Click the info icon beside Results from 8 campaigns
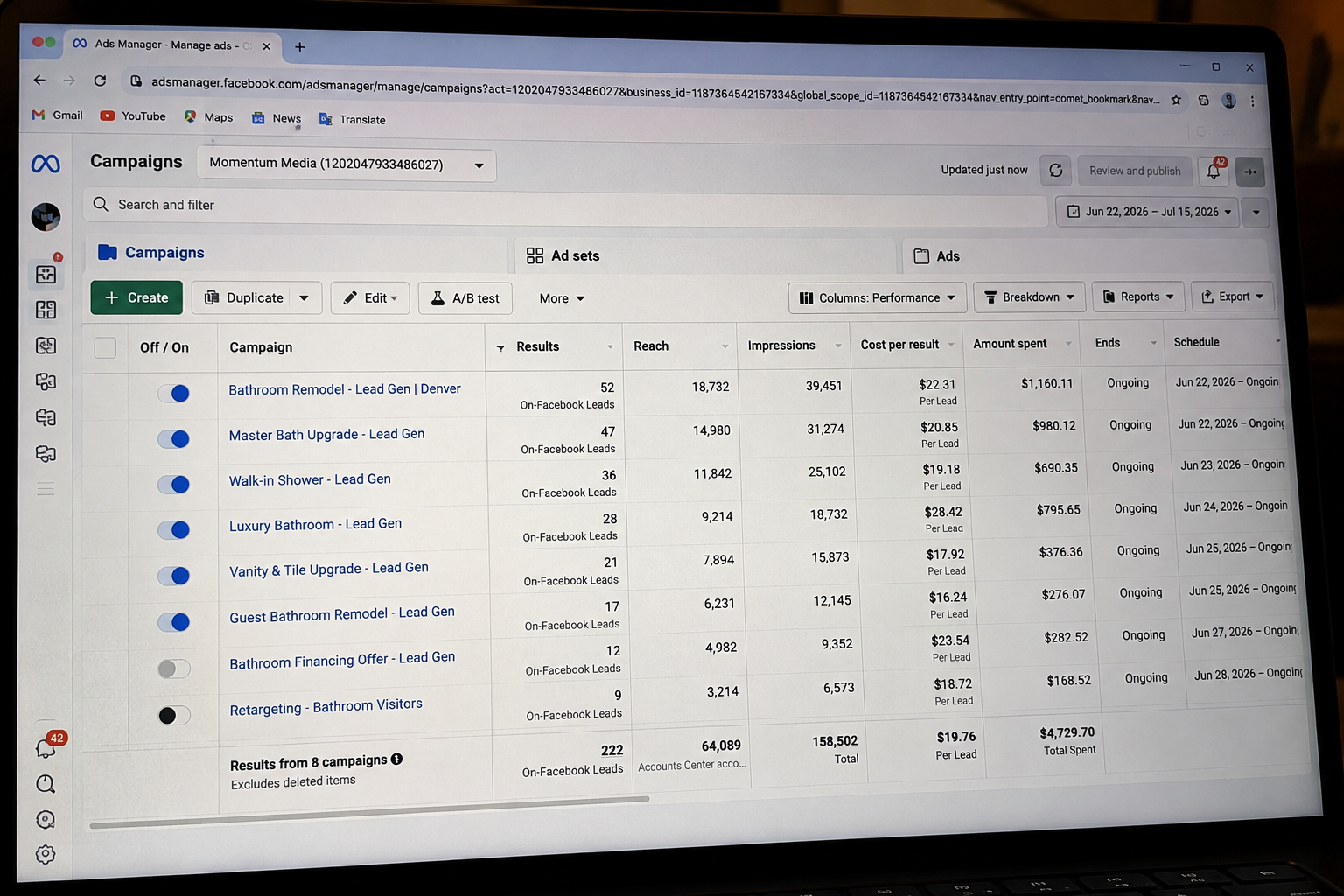Viewport: 1344px width, 896px height. click(396, 759)
